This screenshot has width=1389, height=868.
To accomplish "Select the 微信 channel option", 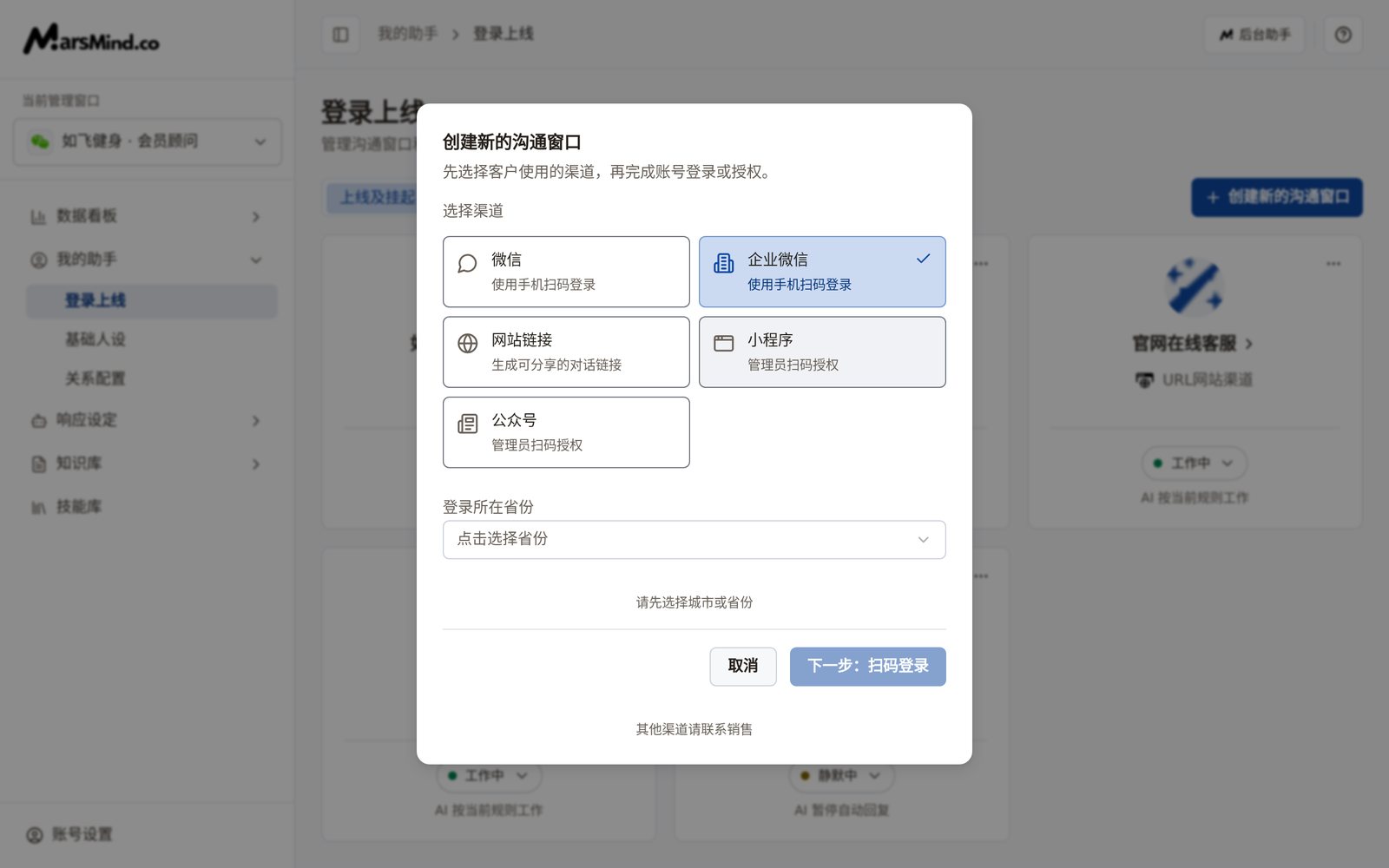I will point(566,272).
